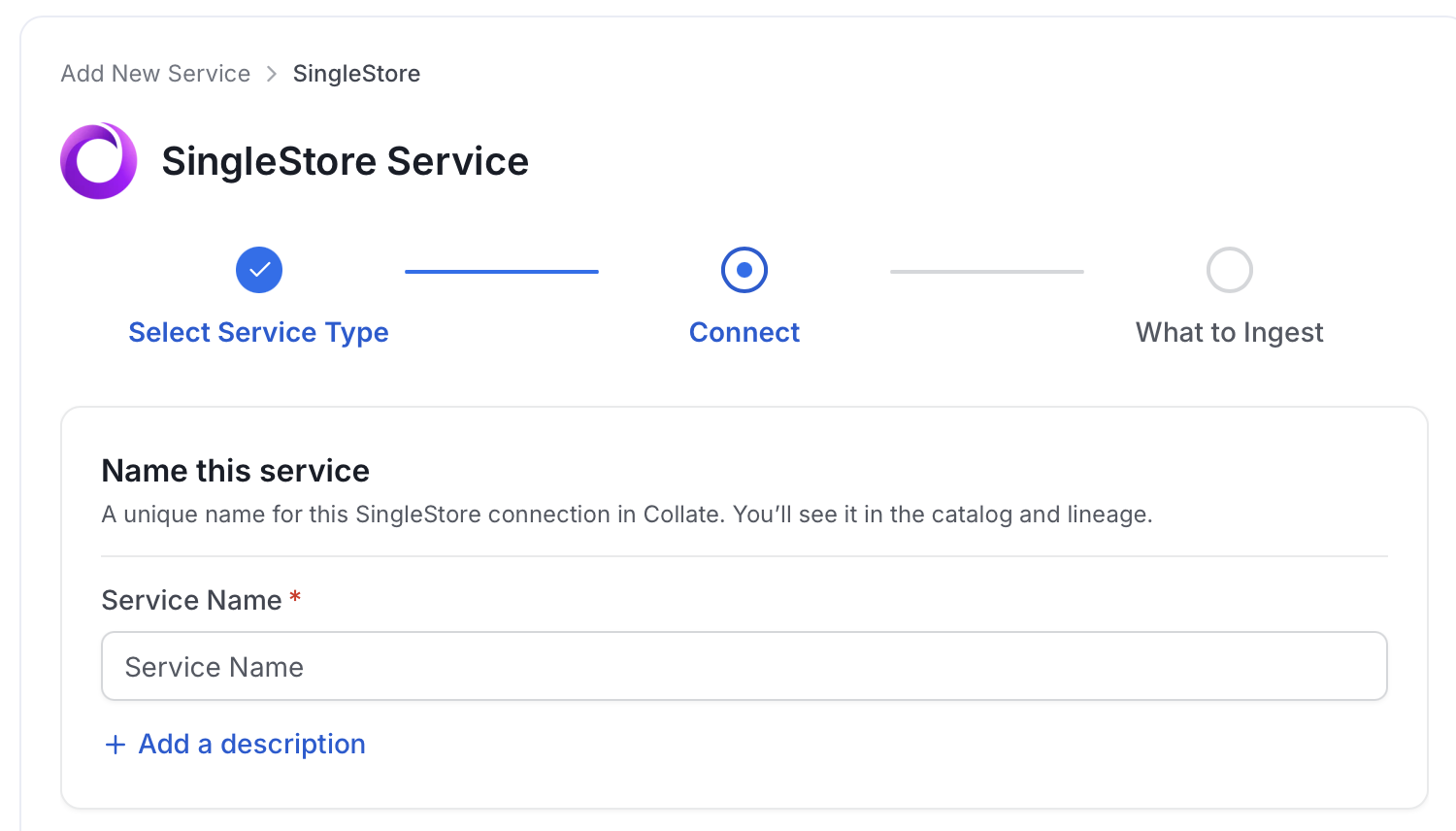Open Add New Service breadcrumb link

coord(155,74)
